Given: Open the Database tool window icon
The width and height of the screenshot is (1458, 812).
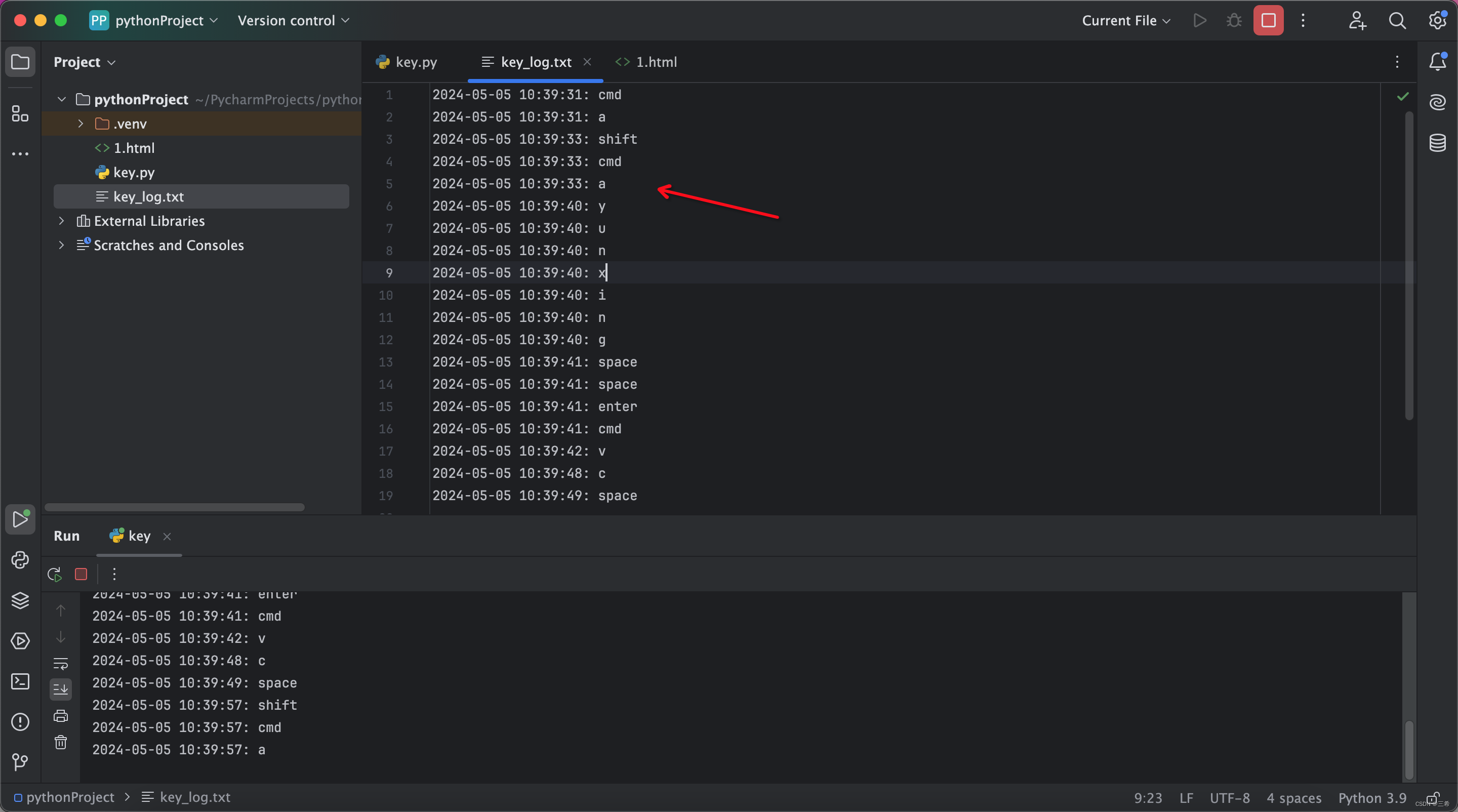Looking at the screenshot, I should pyautogui.click(x=1437, y=143).
